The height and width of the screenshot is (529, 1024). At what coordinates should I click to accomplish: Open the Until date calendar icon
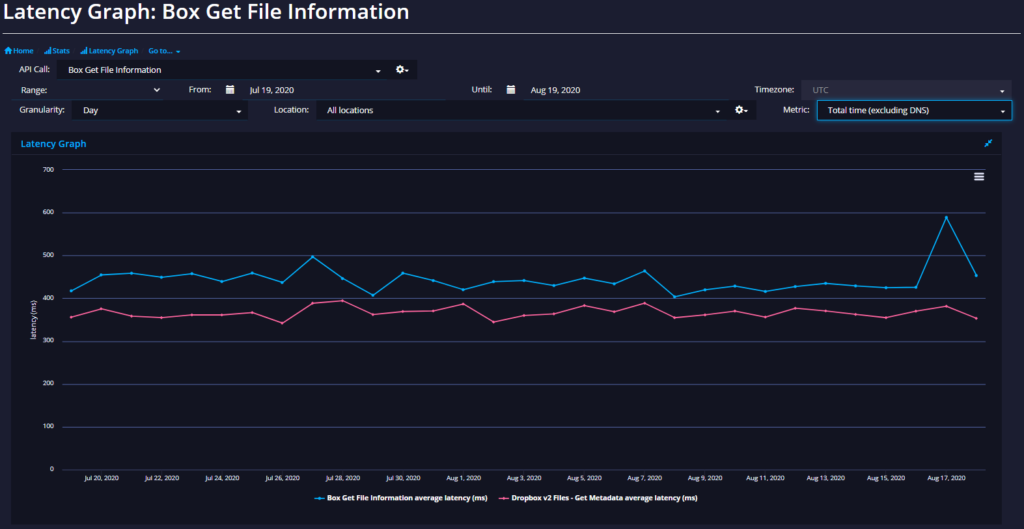[x=511, y=89]
